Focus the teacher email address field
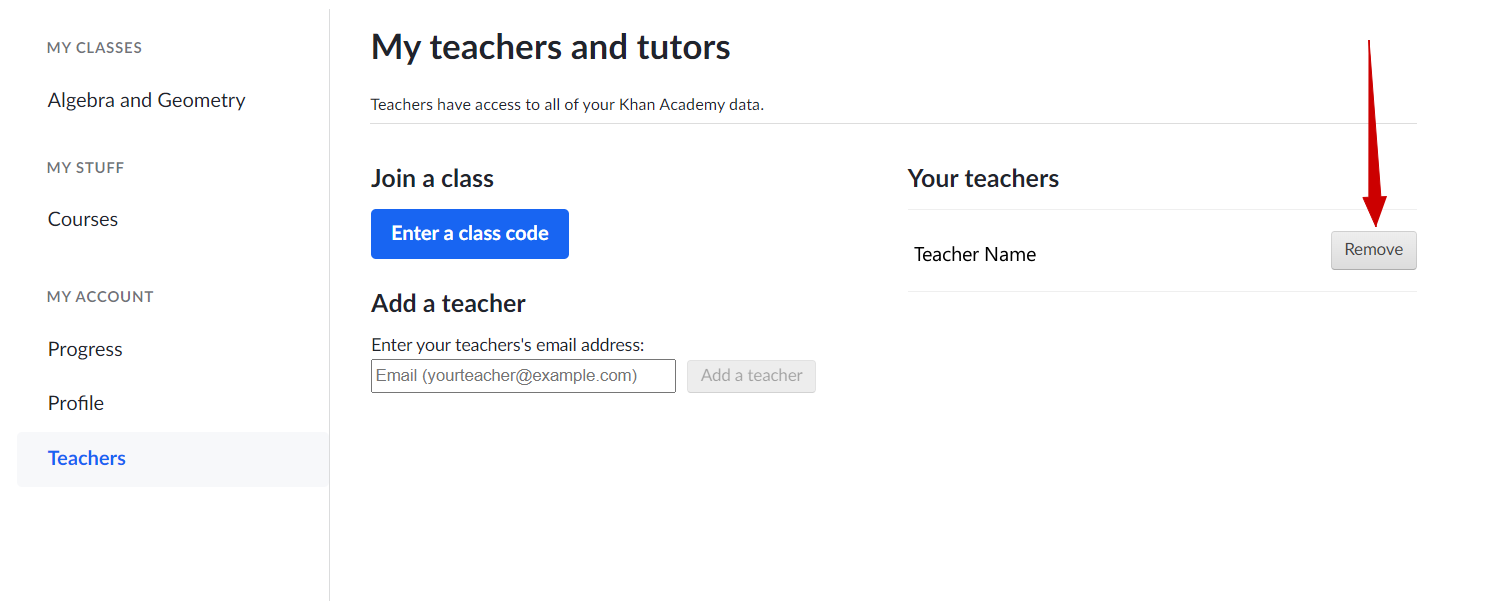 pos(523,376)
